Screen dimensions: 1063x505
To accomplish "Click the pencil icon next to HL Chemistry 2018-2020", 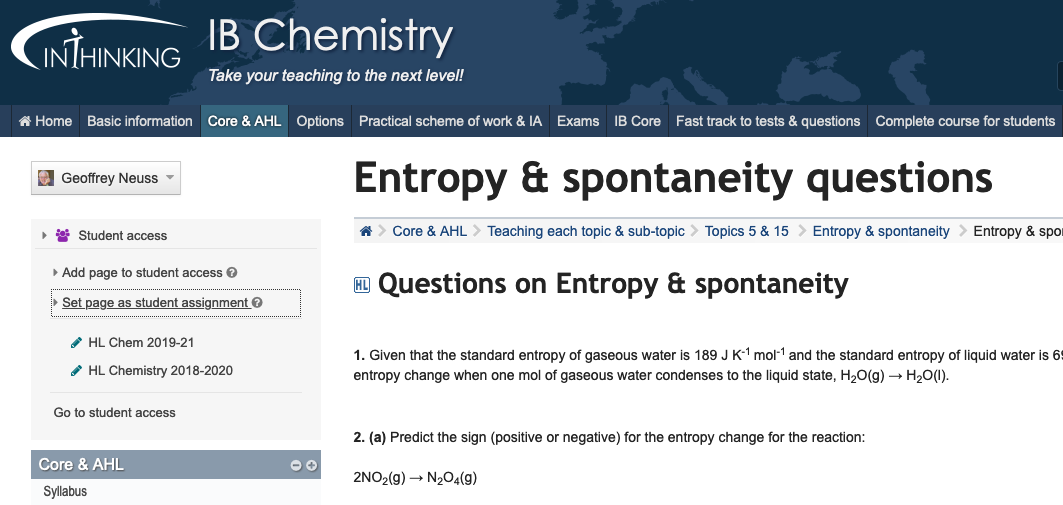I will coord(77,371).
